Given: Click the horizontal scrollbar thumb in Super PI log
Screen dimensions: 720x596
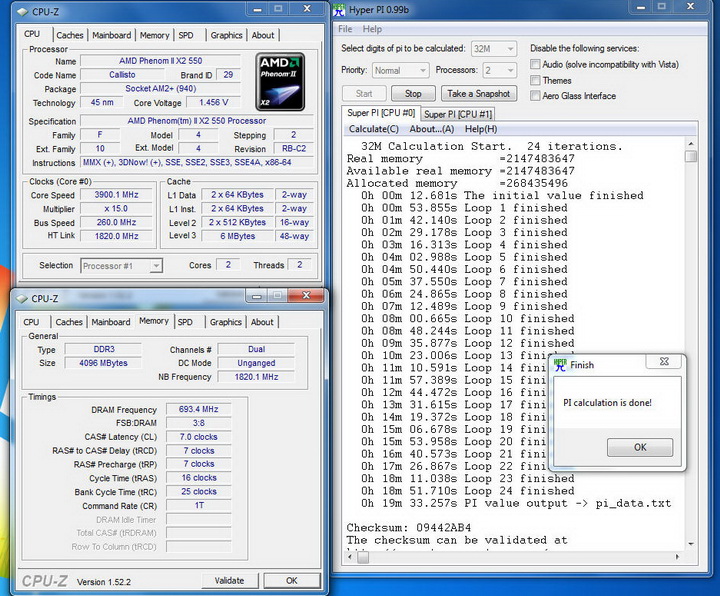Looking at the screenshot, I should [363, 557].
